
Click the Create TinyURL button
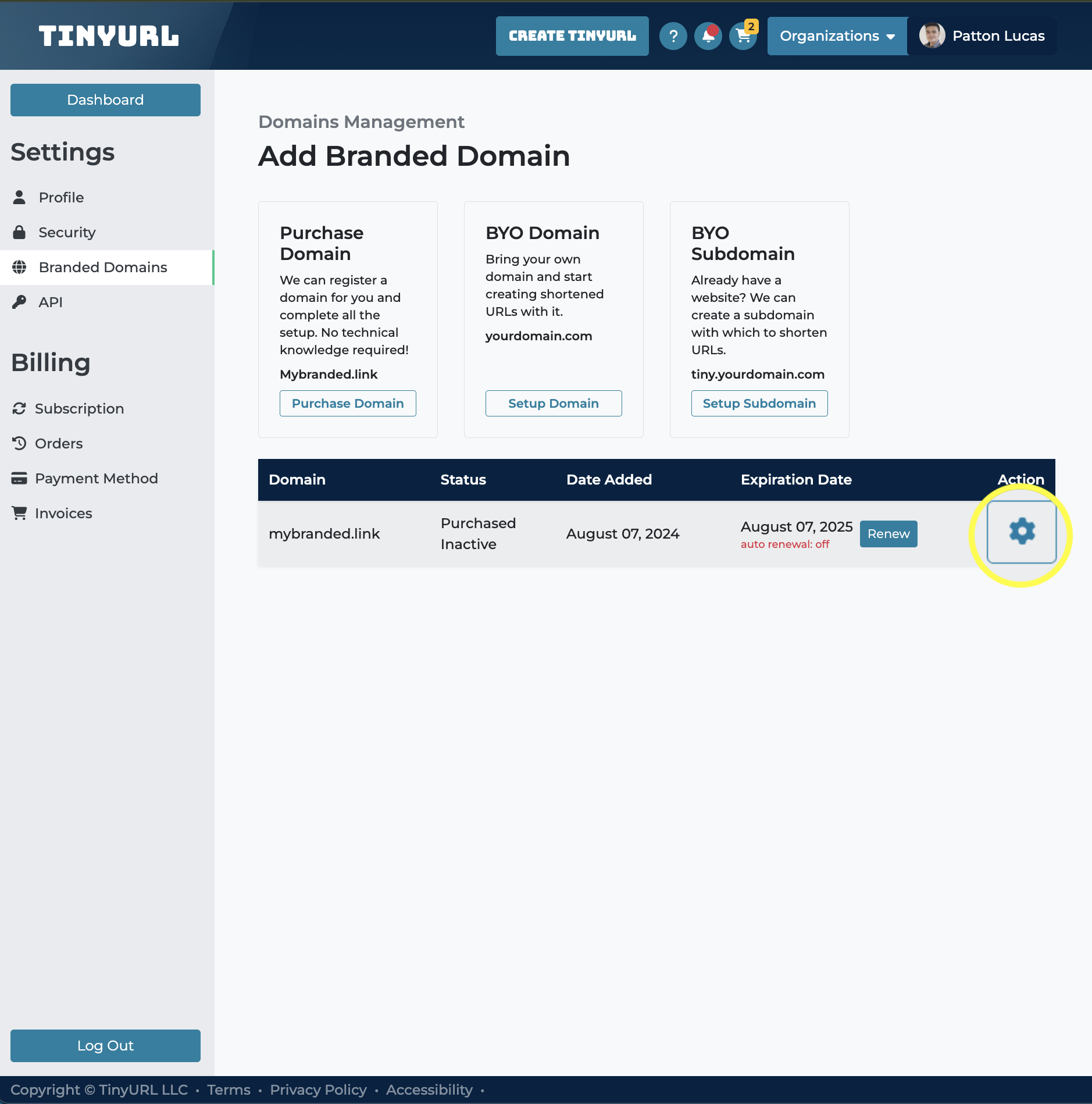572,36
